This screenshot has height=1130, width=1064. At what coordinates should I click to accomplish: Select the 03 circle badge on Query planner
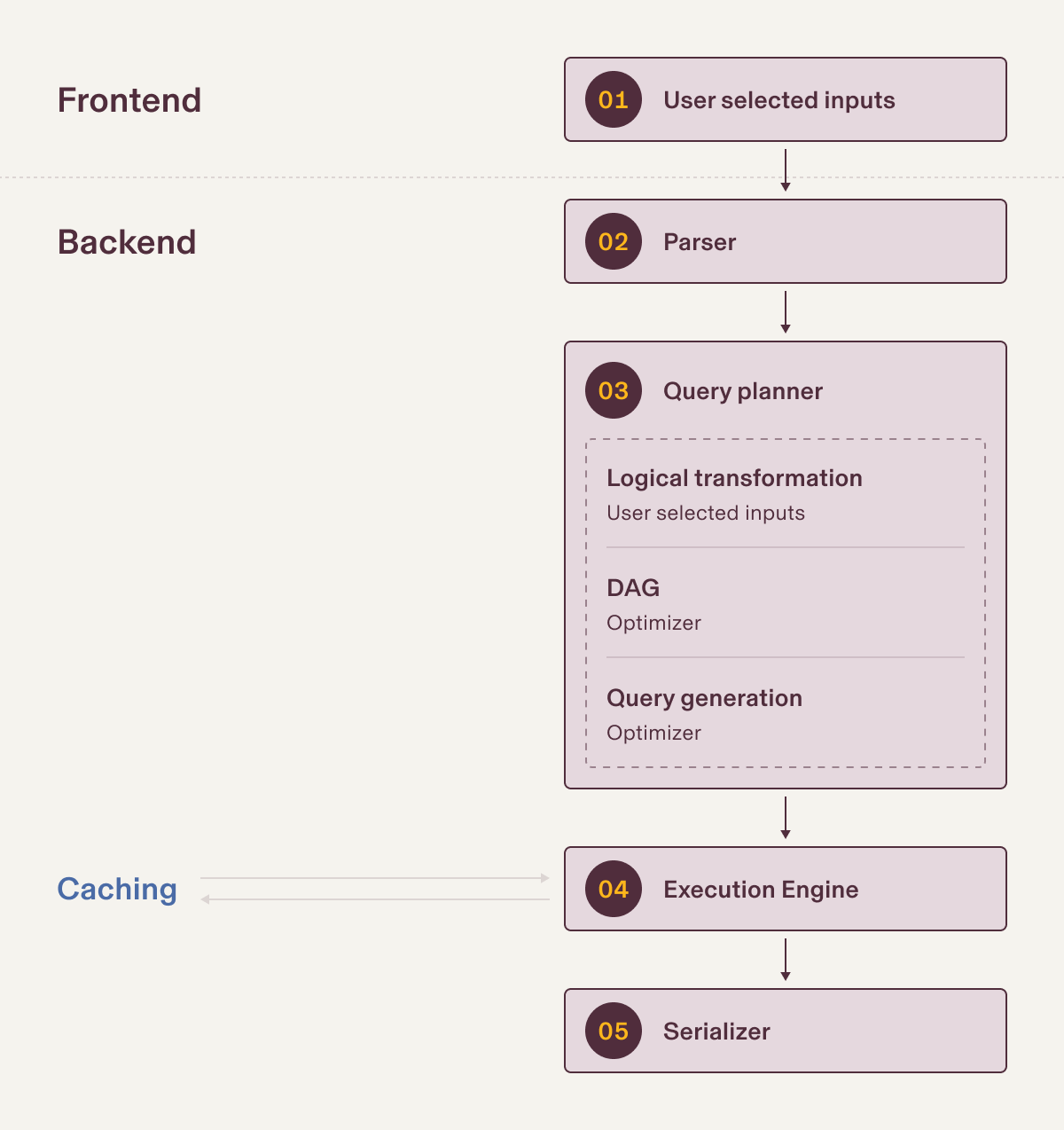tap(613, 390)
